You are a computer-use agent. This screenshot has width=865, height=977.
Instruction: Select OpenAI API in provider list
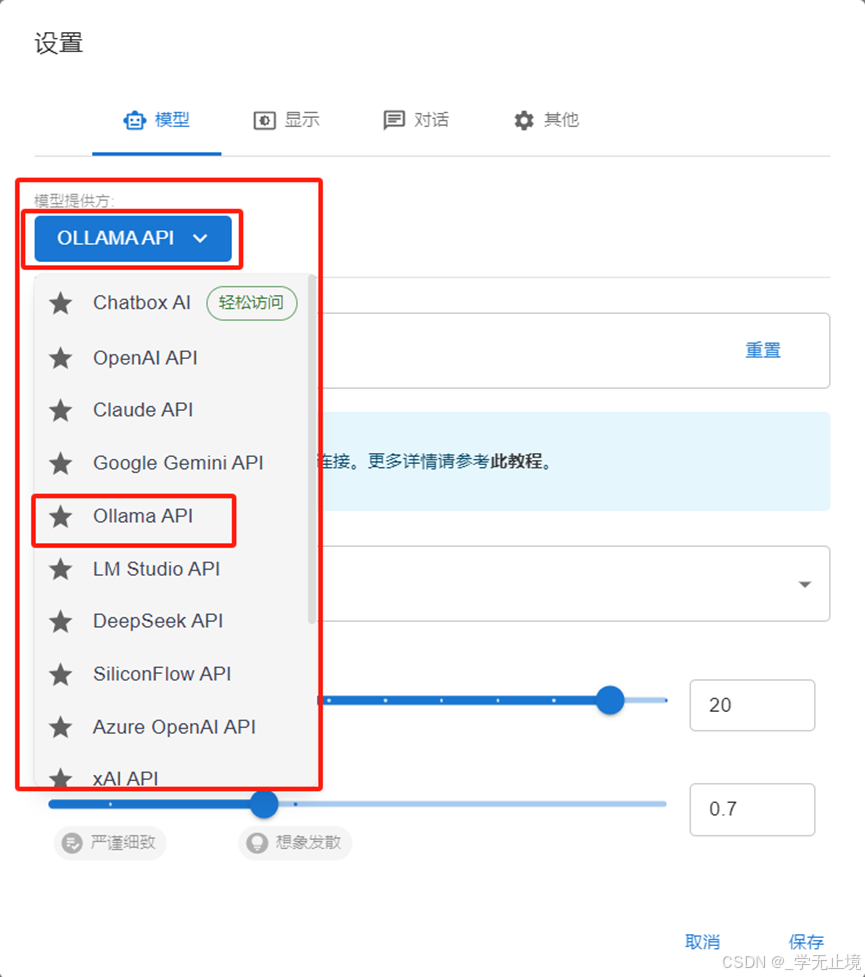click(x=172, y=358)
